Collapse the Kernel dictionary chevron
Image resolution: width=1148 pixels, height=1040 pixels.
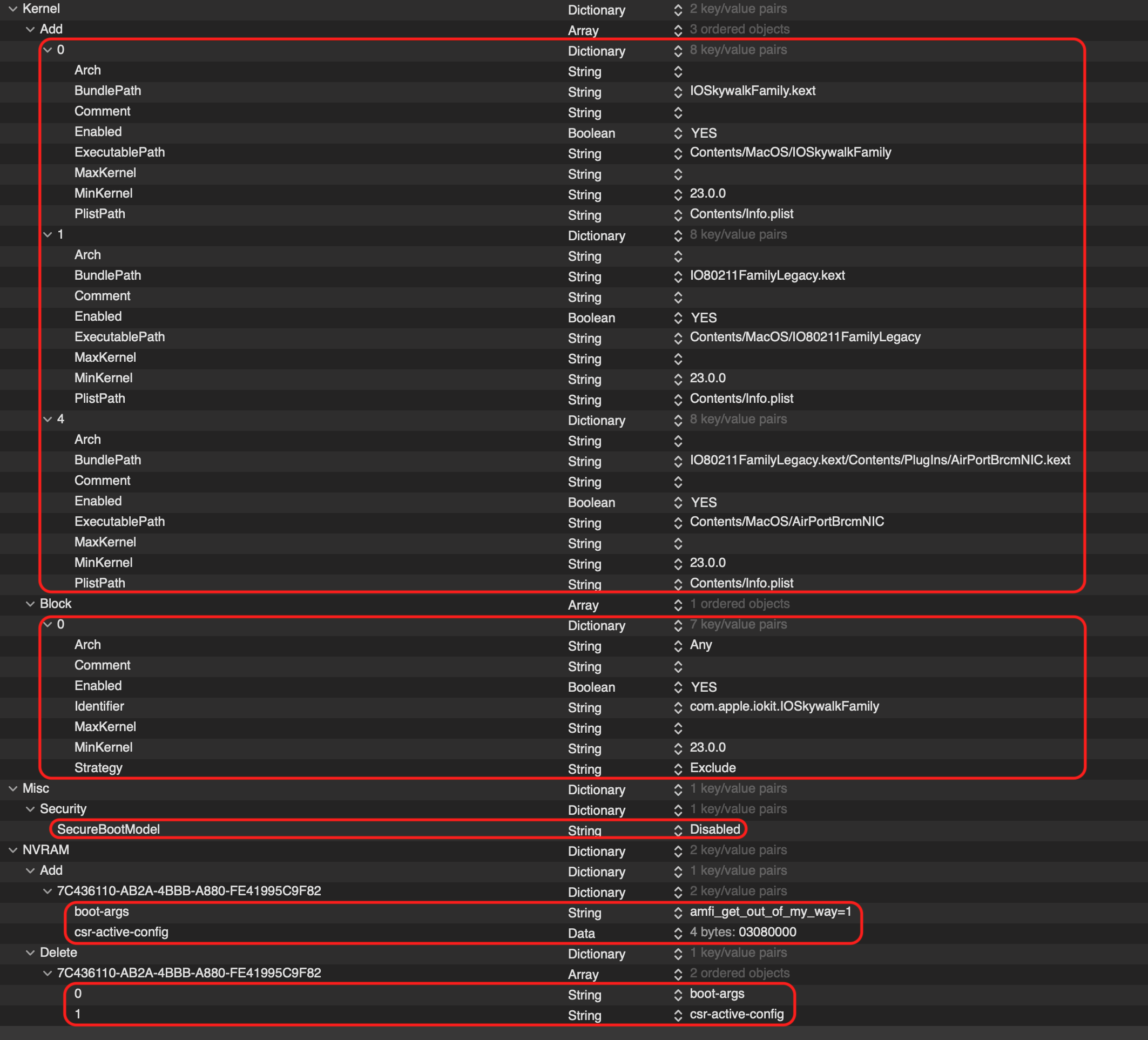tap(13, 9)
